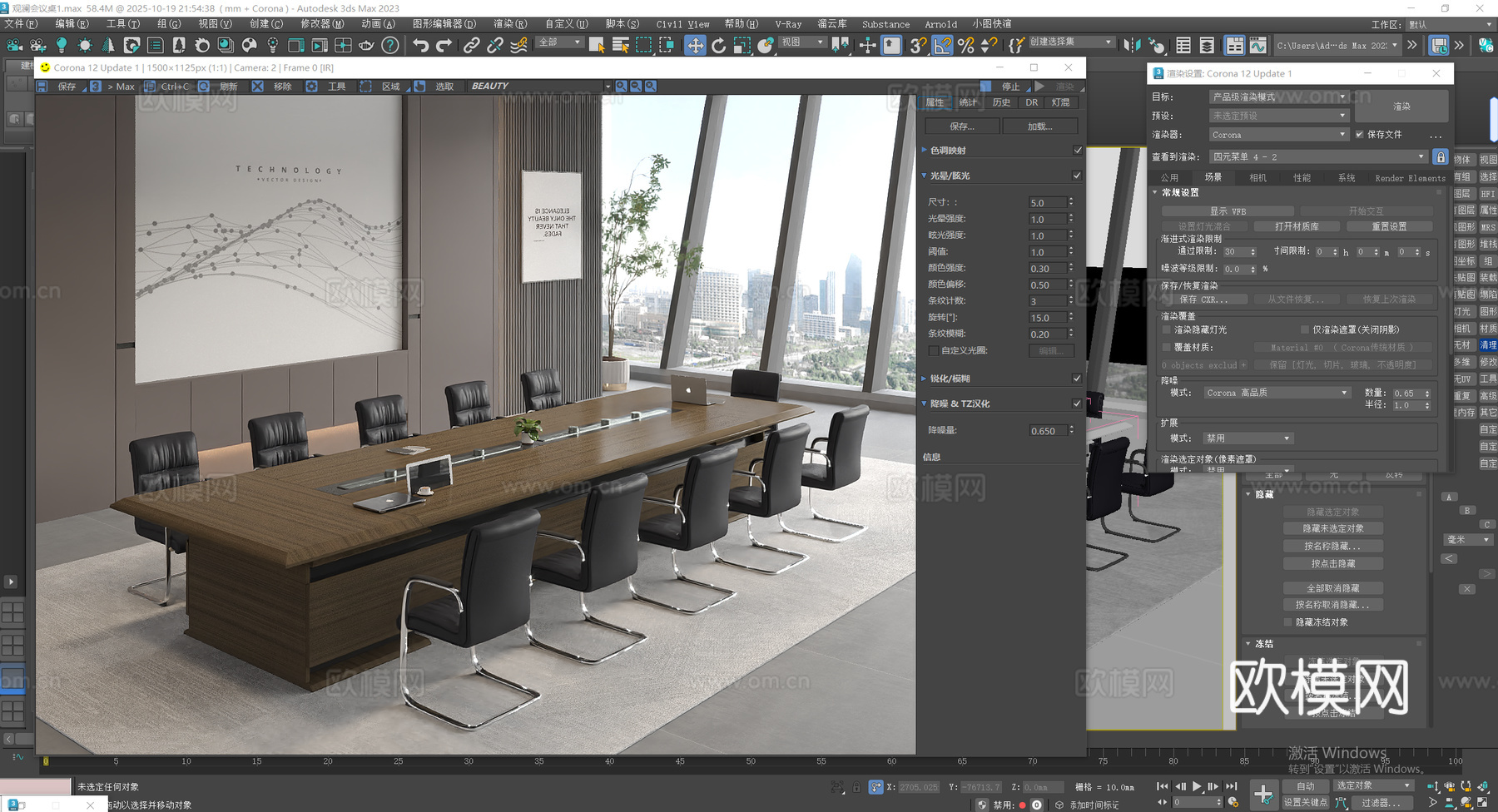
Task: Select the region render icon in Corona VFB
Action: click(366, 87)
